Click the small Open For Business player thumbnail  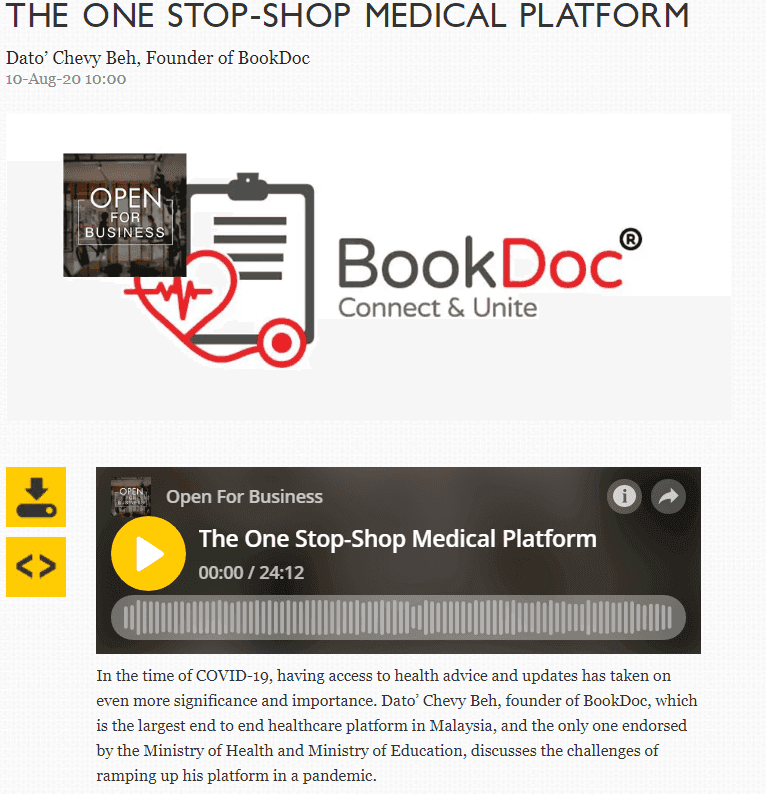[131, 497]
